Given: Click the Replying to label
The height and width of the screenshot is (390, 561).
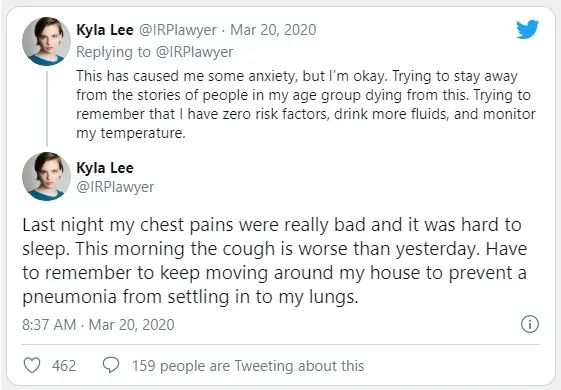Looking at the screenshot, I should 113,52.
